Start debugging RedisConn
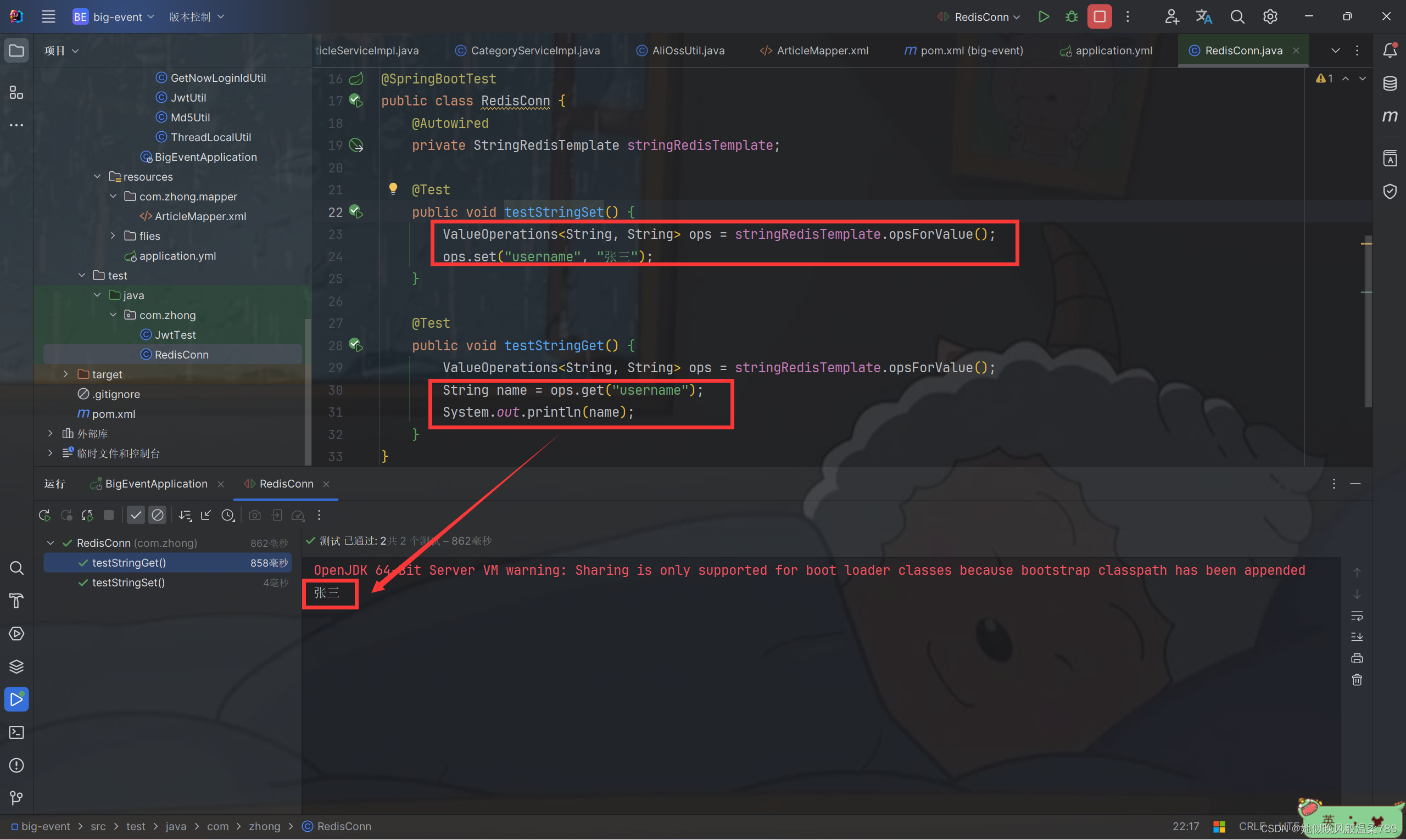The width and height of the screenshot is (1406, 840). [1072, 16]
